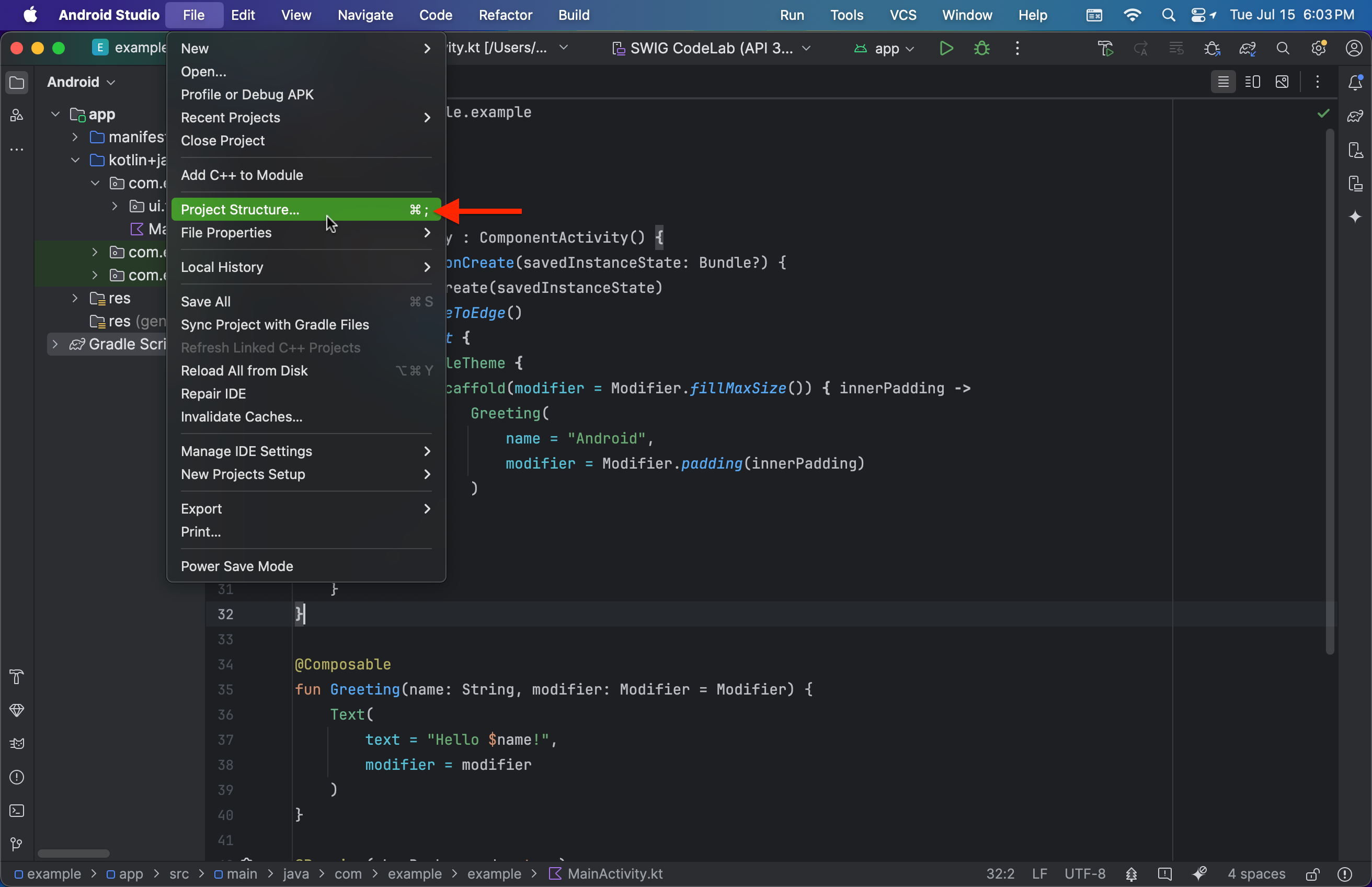Toggle read-only lock icon in status bar
The height and width of the screenshot is (887, 1372).
pyautogui.click(x=1312, y=874)
